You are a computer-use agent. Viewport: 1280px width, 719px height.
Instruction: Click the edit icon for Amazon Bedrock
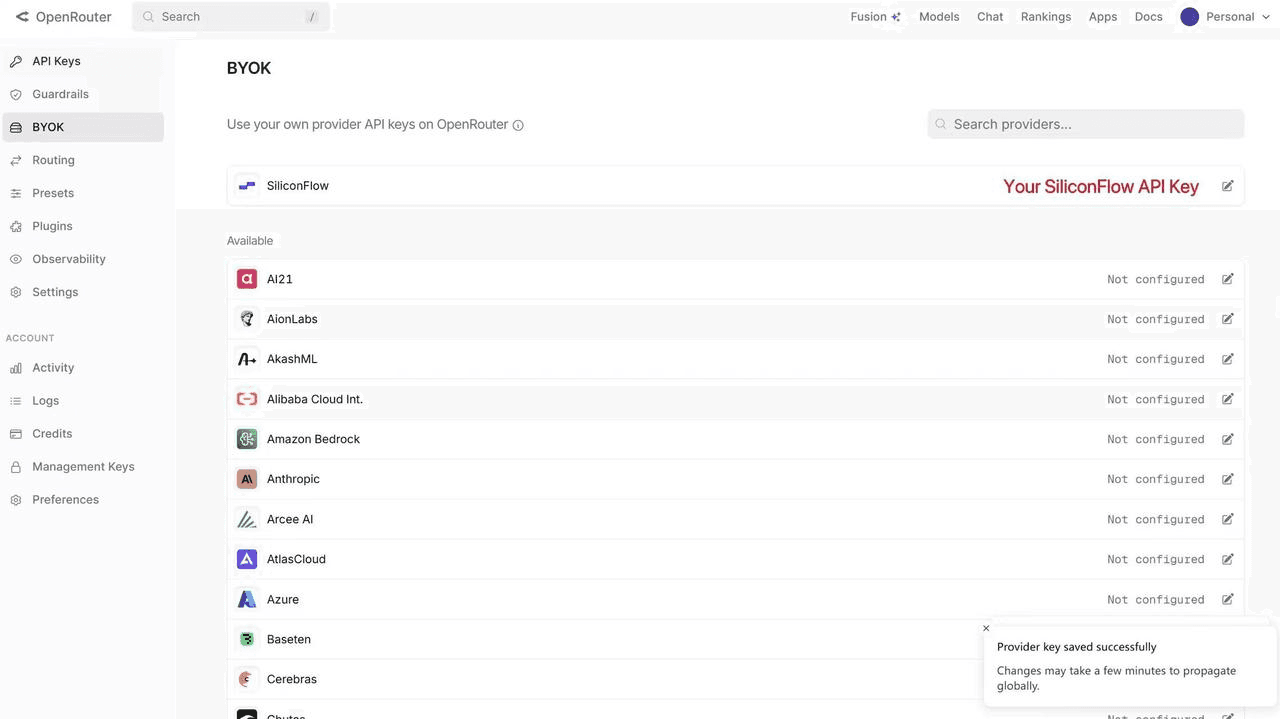[1228, 439]
